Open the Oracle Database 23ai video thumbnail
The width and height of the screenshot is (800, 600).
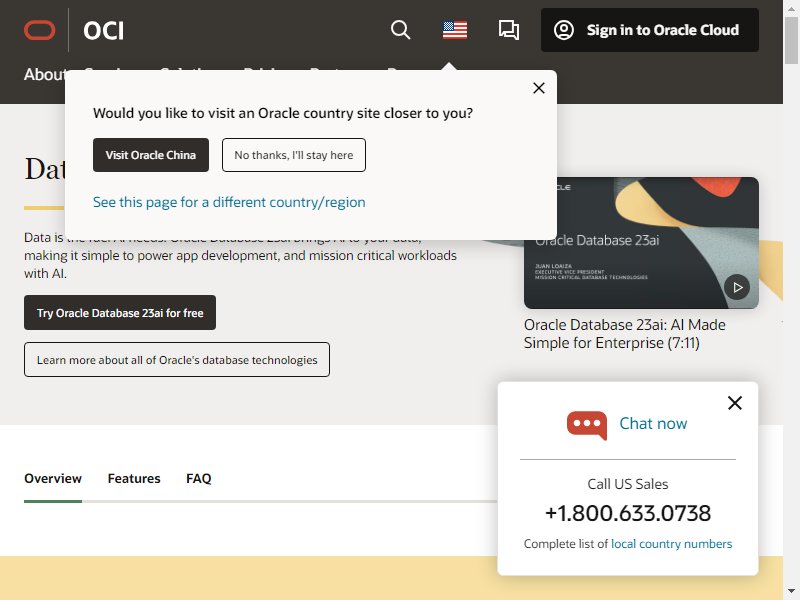pos(641,243)
